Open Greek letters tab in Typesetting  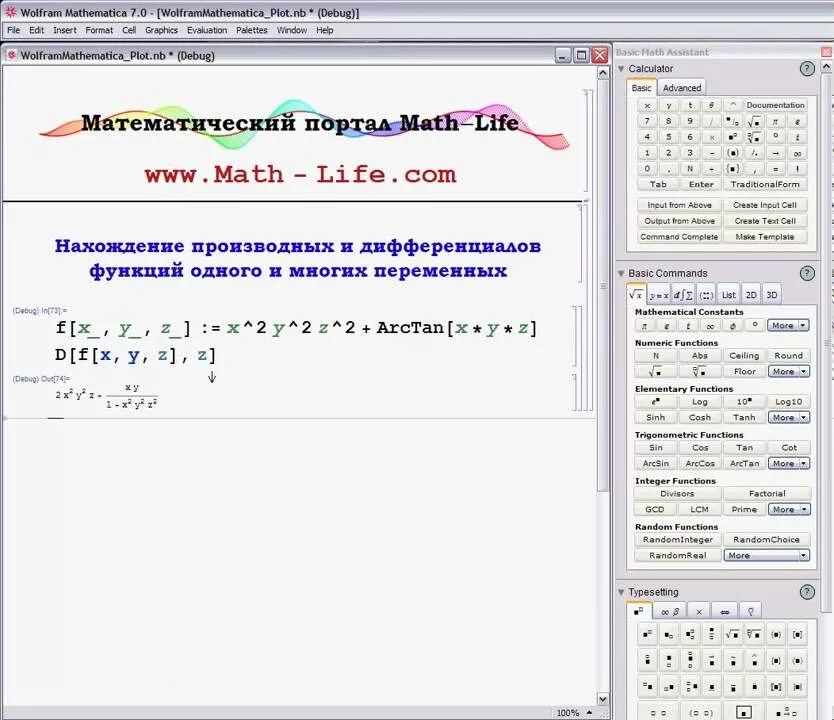point(670,612)
